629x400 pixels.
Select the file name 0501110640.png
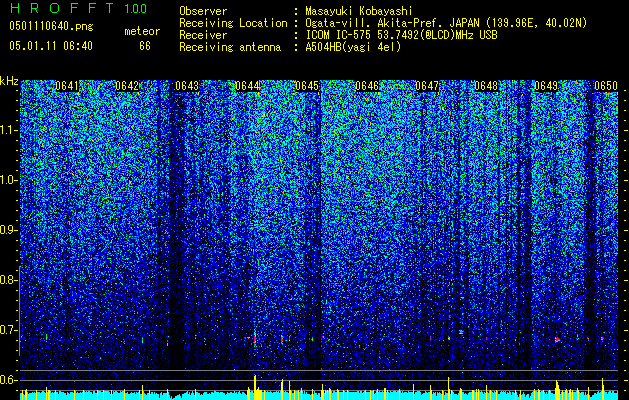[51, 26]
